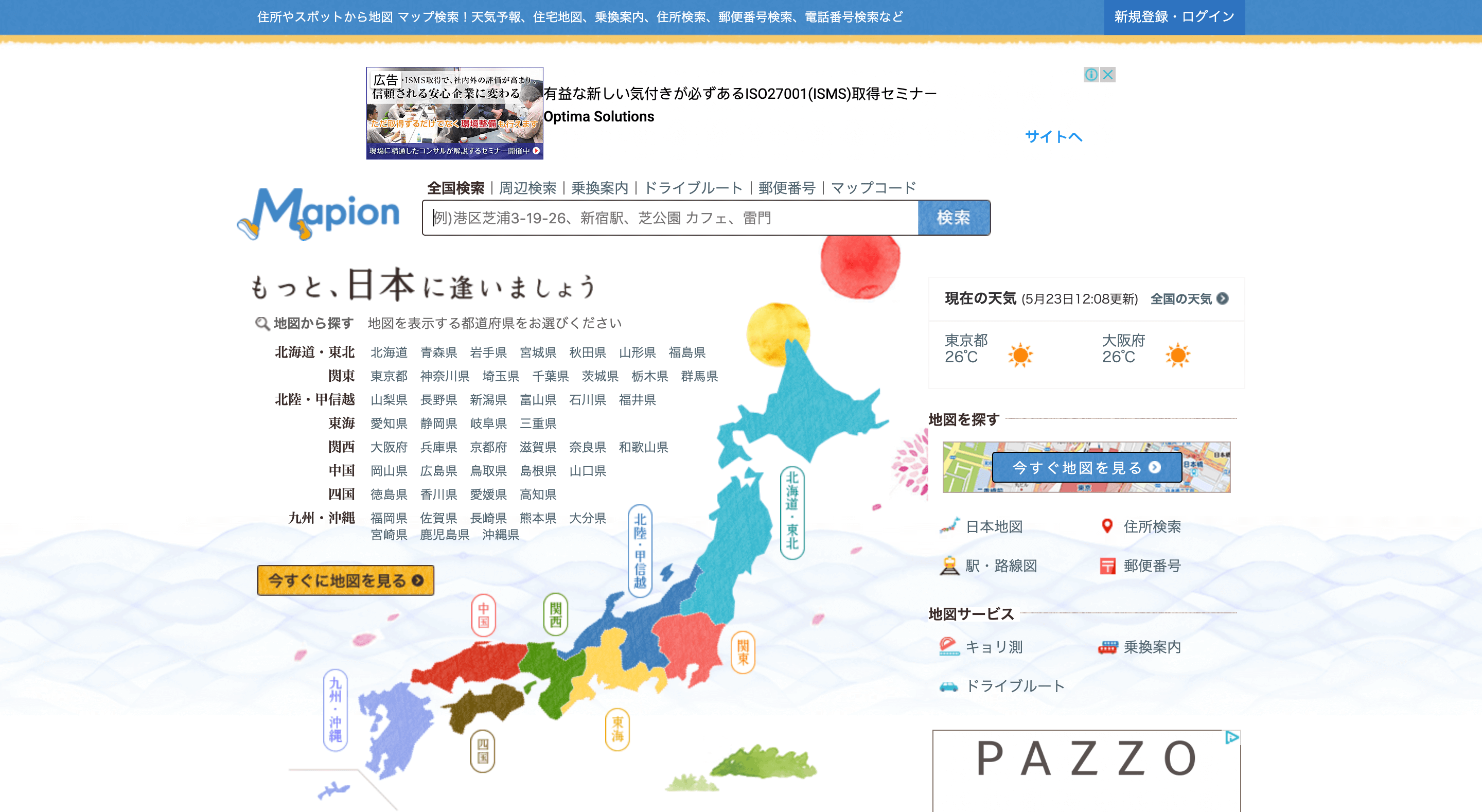1482x812 pixels.
Task: Open the 鹿児島県 prefecture link
Action: click(x=445, y=535)
